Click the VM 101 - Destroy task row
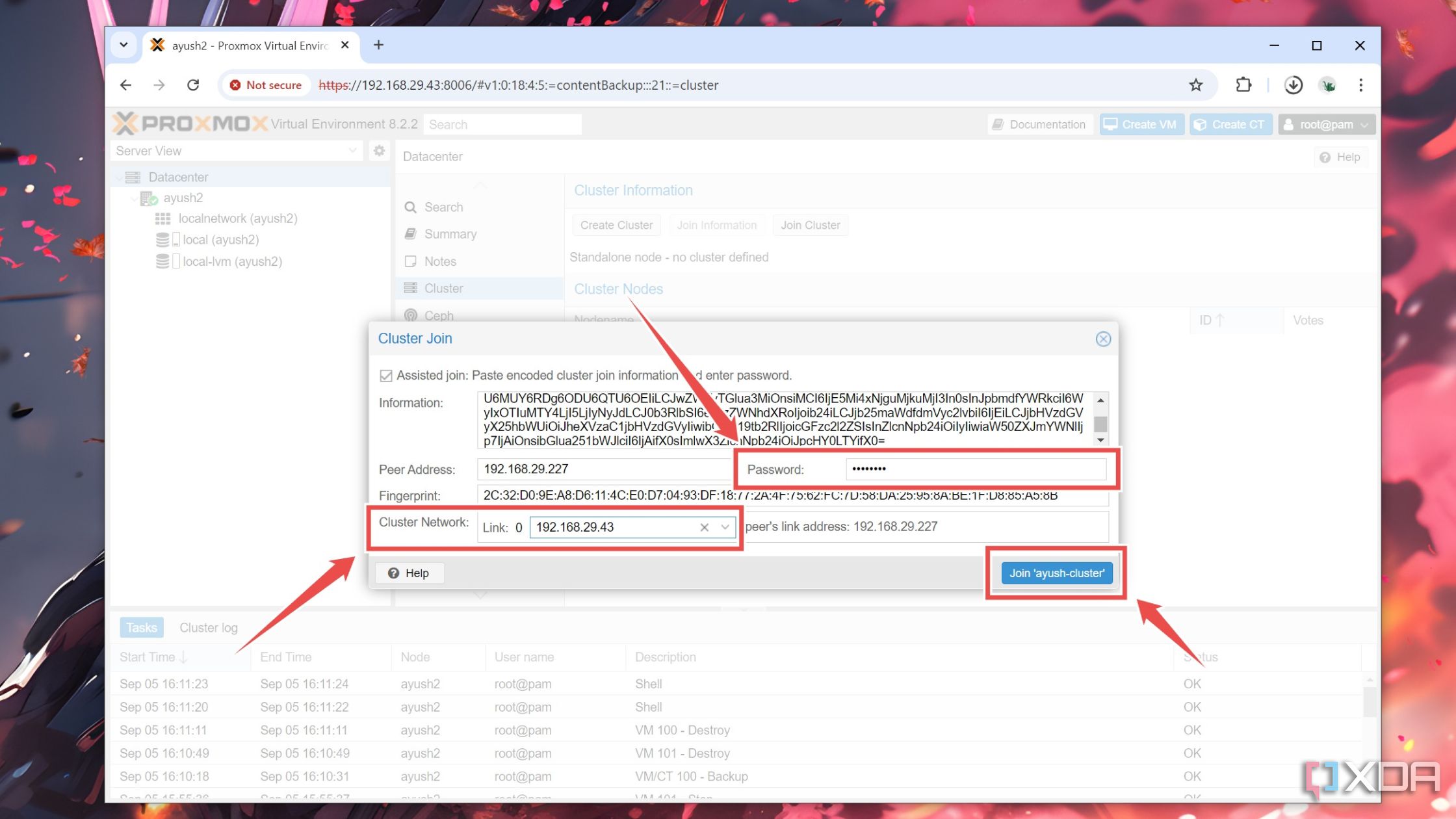Screen dimensions: 1456x819 point(736,753)
